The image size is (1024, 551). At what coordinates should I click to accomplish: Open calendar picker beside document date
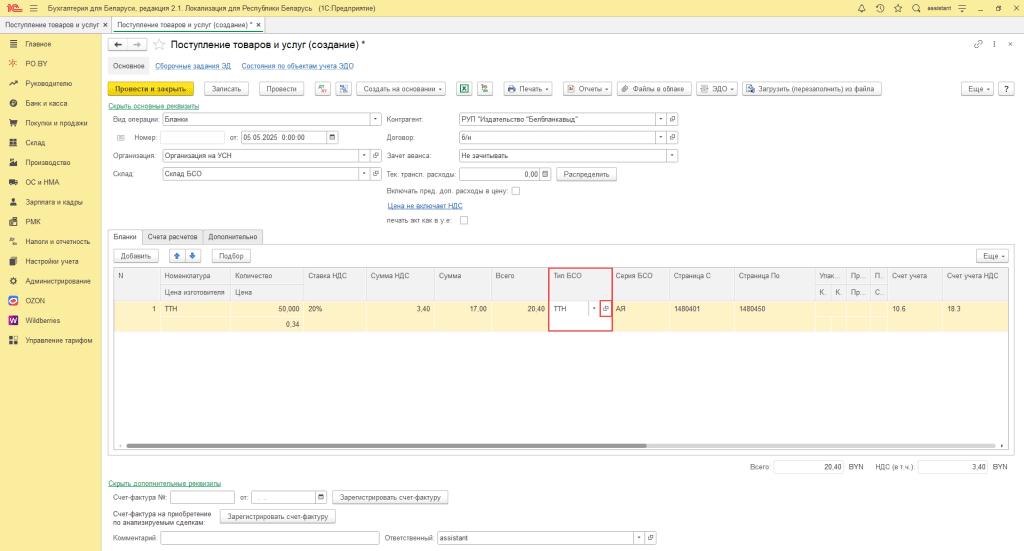click(x=332, y=137)
